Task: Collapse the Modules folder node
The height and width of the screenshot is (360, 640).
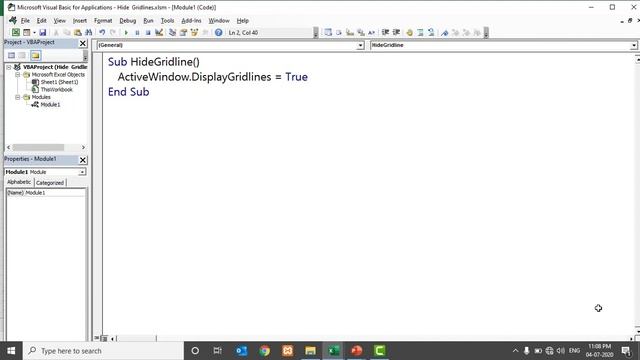Action: (x=18, y=97)
